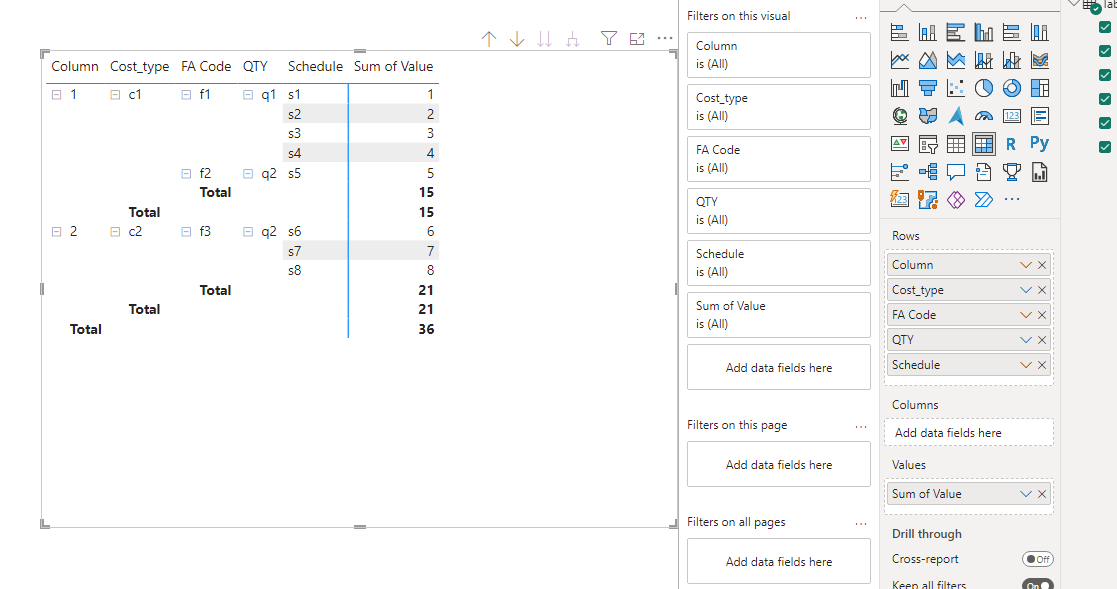Insert the Filled map visual
Screen dimensions: 1117x589
(x=928, y=115)
